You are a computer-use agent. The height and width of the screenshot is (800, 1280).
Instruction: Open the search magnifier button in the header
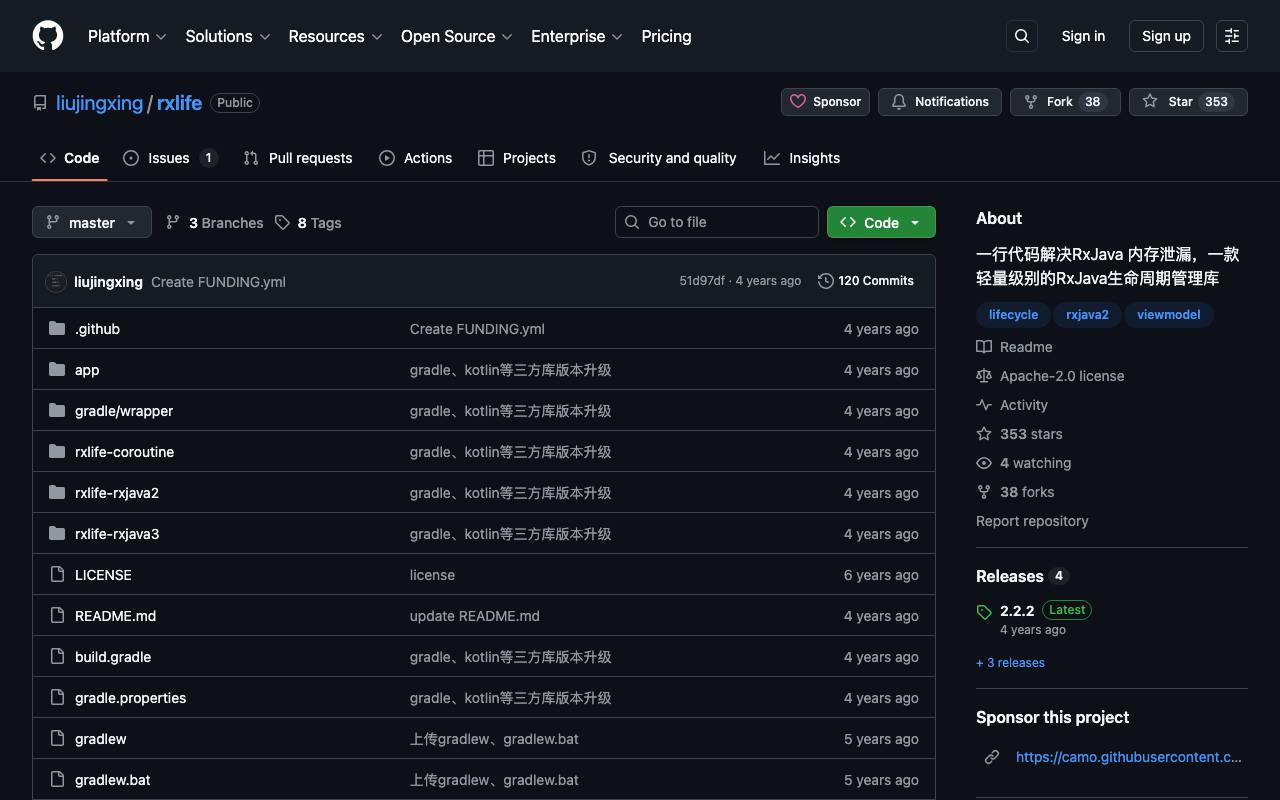coord(1022,36)
